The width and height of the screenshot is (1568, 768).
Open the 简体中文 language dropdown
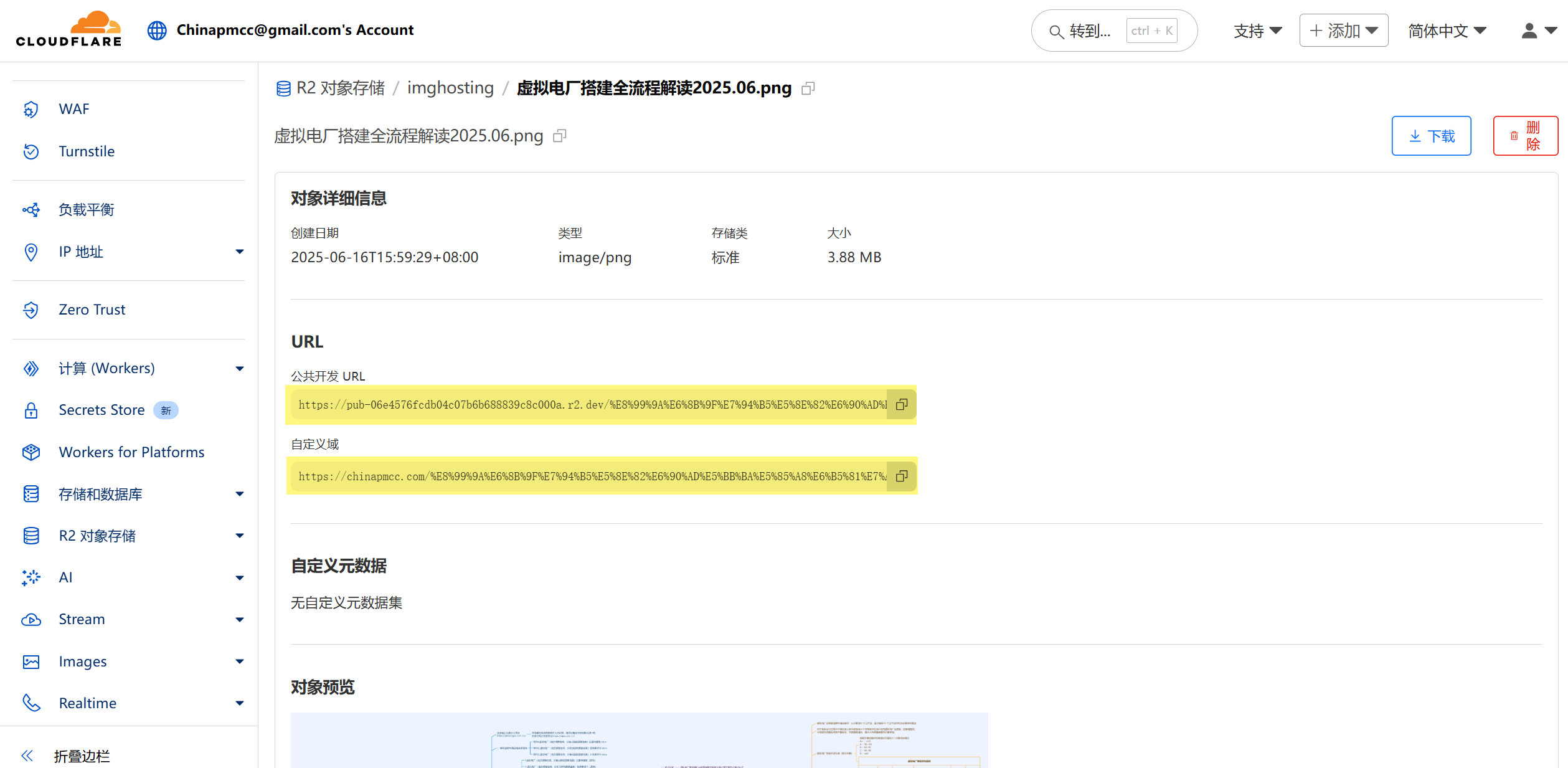tap(1447, 31)
